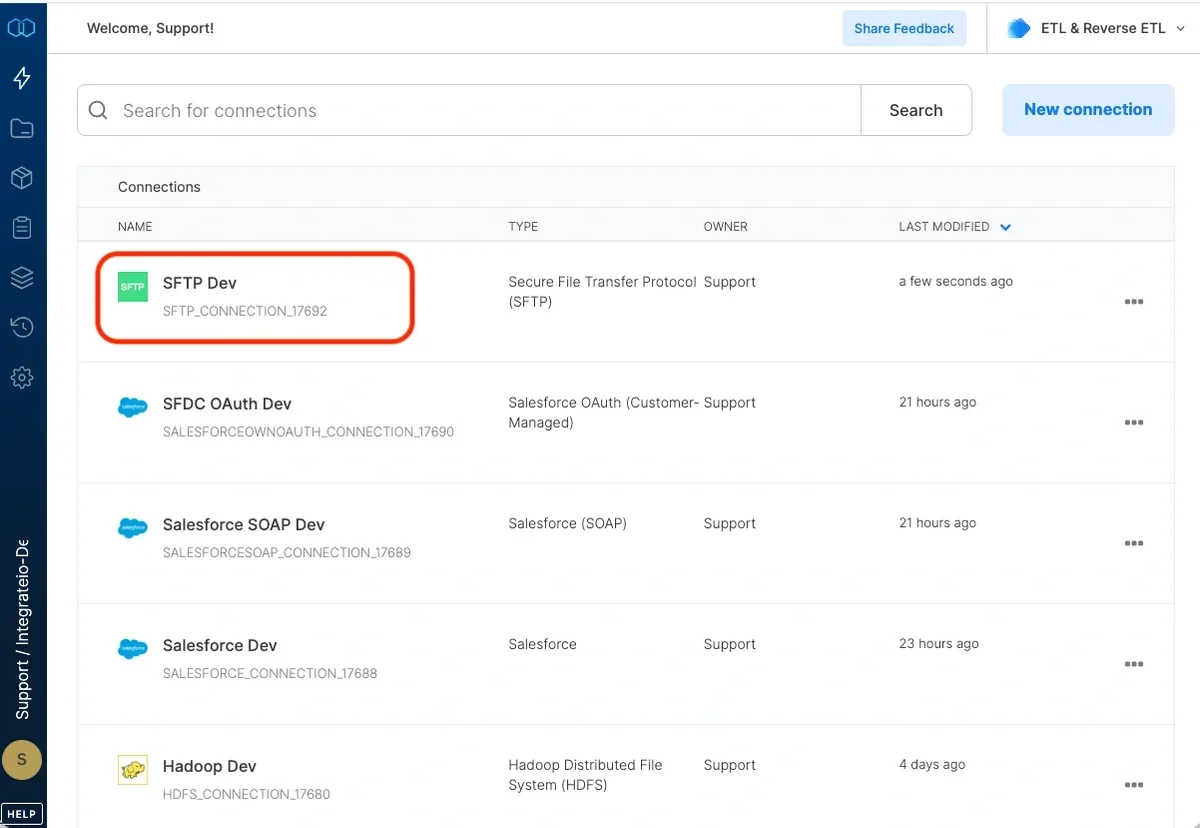Open the history clock icon in the sidebar
1200x828 pixels.
click(x=22, y=328)
